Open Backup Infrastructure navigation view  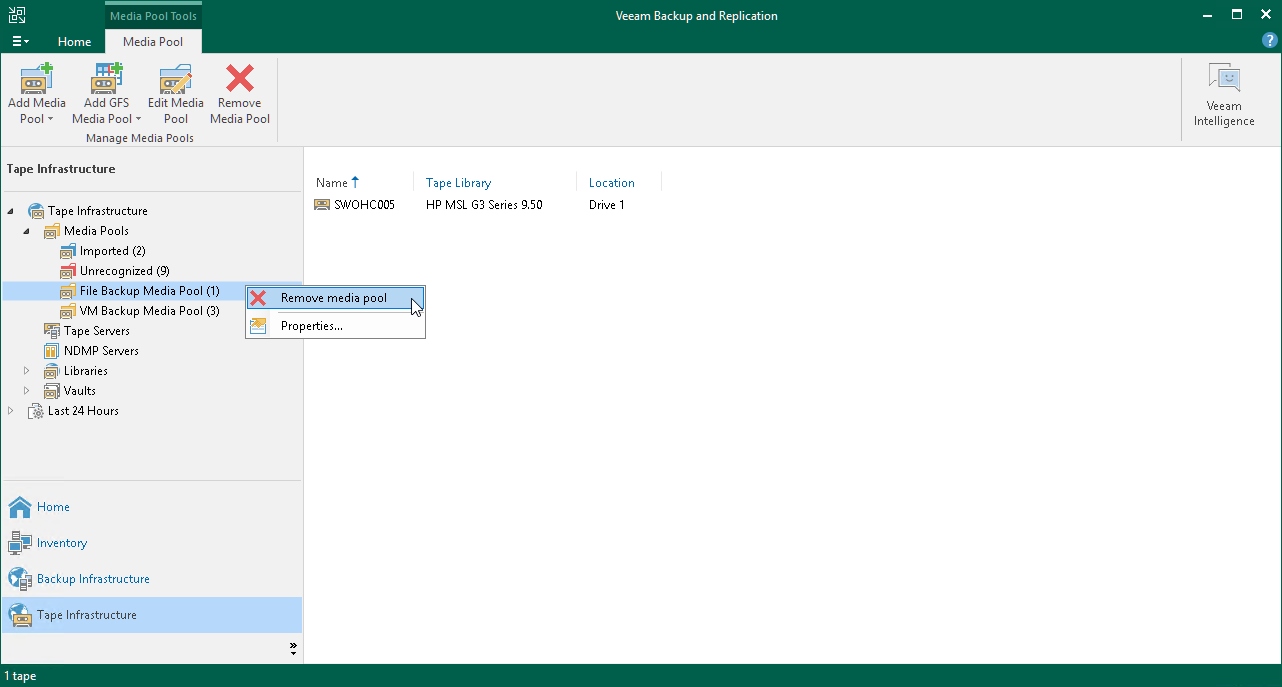[152, 579]
